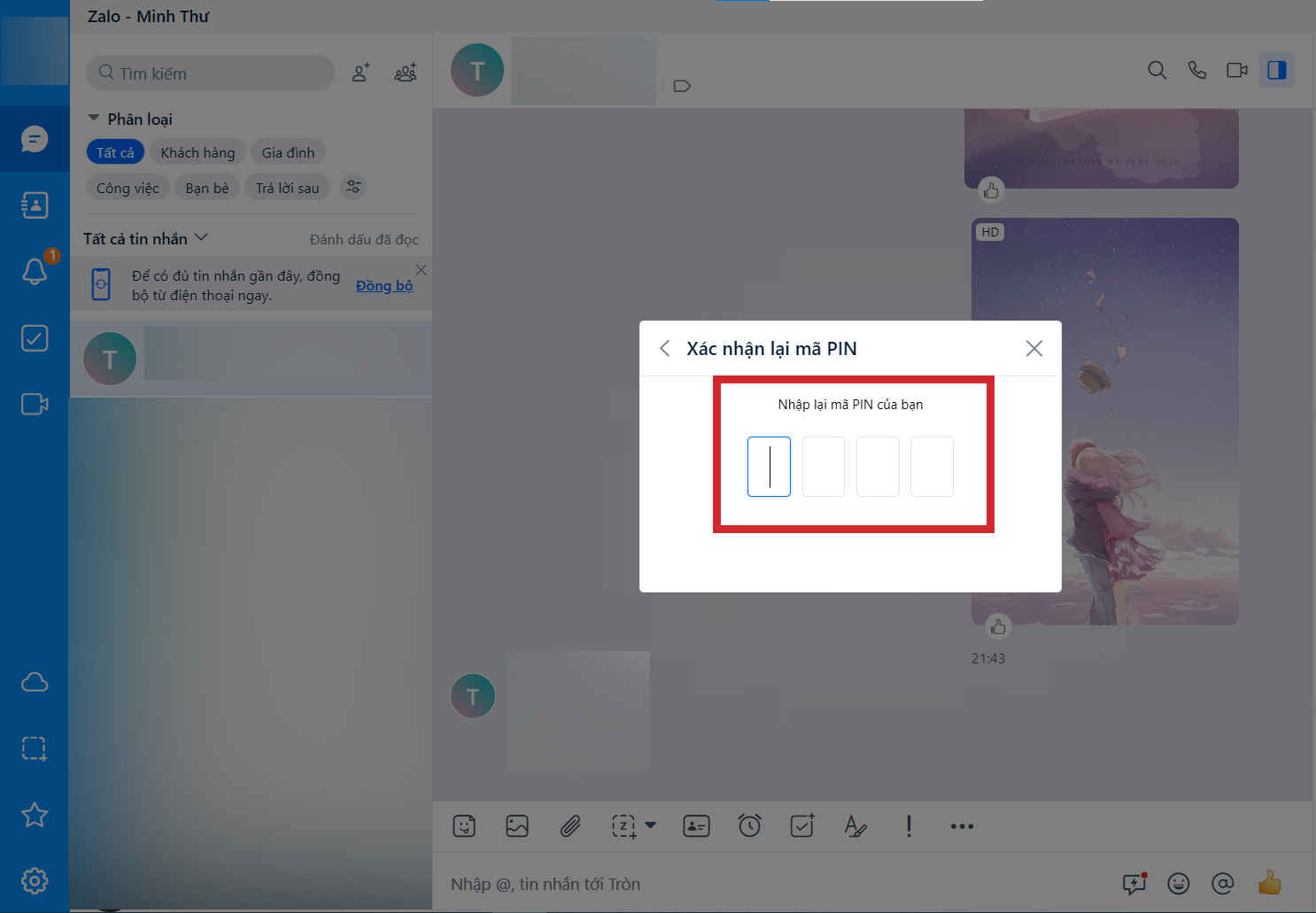Open Cloud storage in sidebar
Viewport: 1316px width, 913px height.
[35, 682]
